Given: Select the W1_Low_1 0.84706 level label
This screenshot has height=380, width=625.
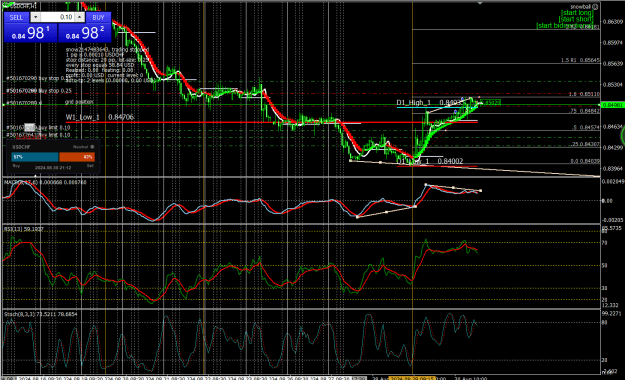Looking at the screenshot, I should click(x=100, y=117).
